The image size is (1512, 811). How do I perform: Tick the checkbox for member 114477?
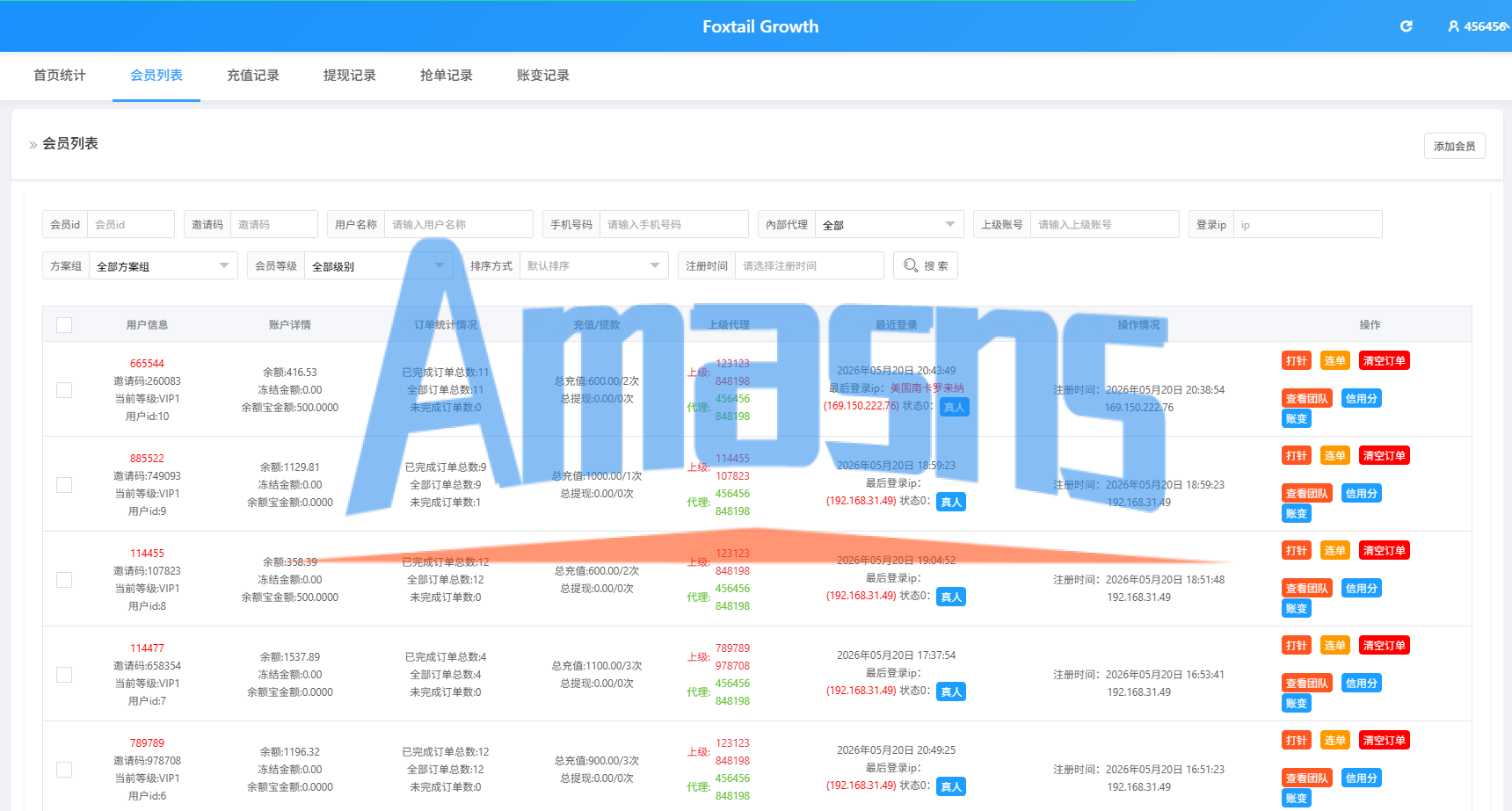64,675
